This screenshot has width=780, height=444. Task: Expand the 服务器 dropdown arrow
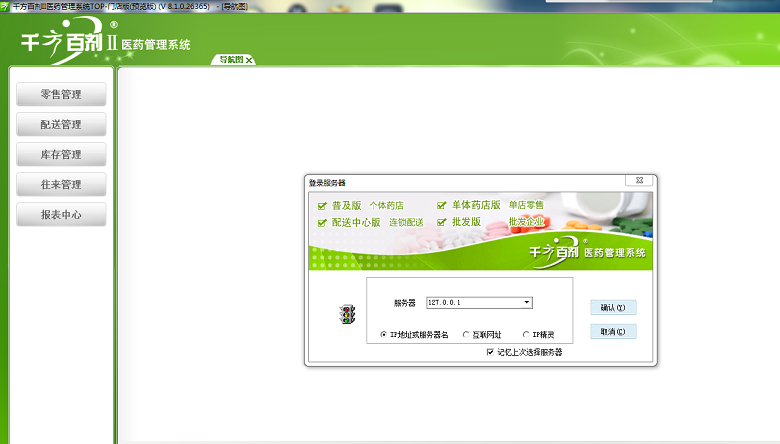(527, 302)
